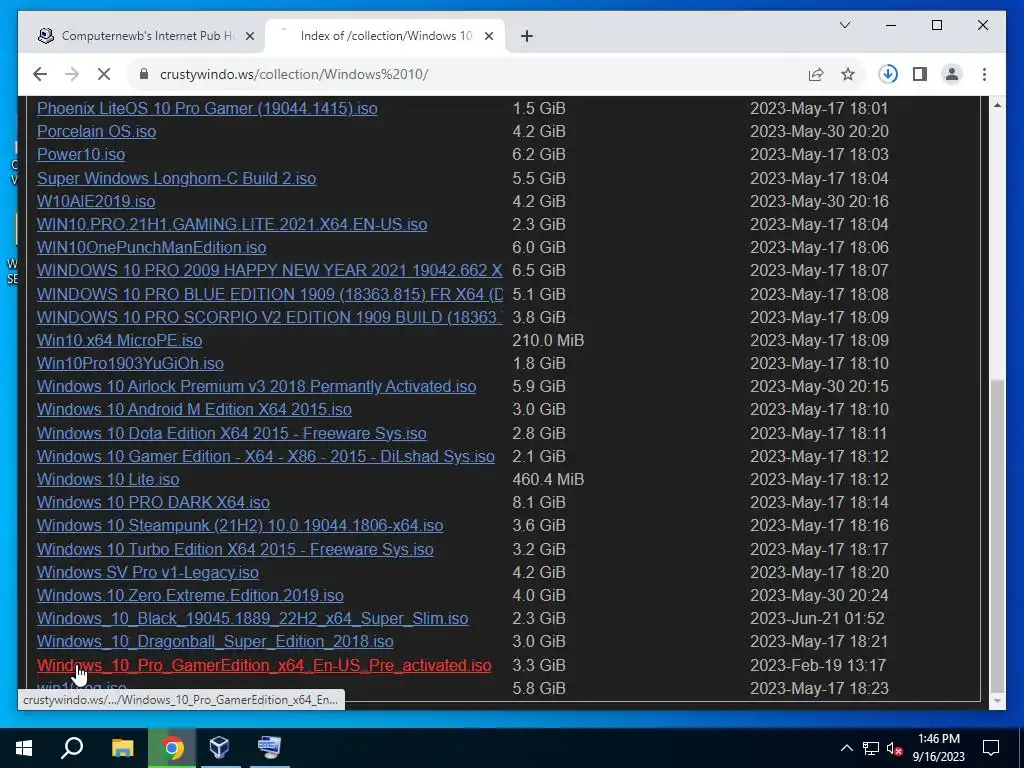Download Win10.x64.MicroPE.iso
The image size is (1024, 768).
pos(120,340)
